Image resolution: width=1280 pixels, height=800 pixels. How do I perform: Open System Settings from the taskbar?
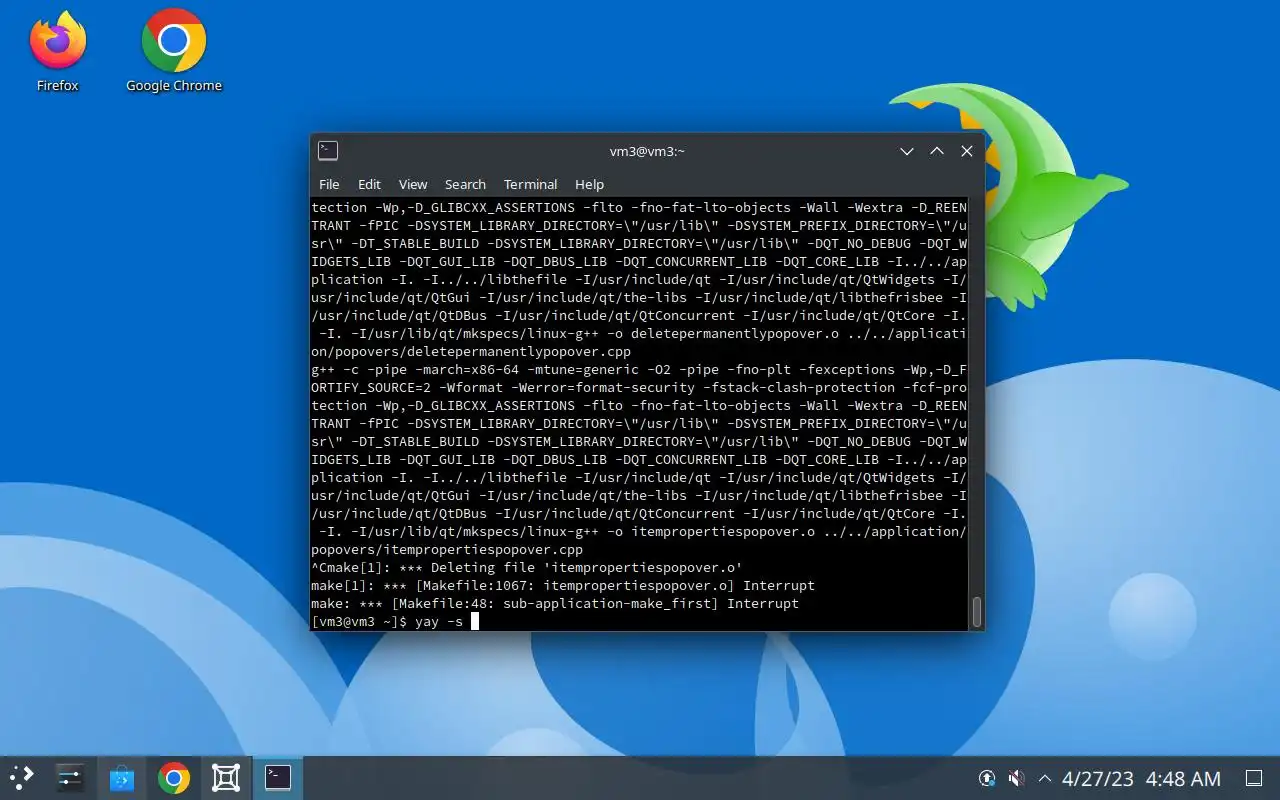click(70, 778)
